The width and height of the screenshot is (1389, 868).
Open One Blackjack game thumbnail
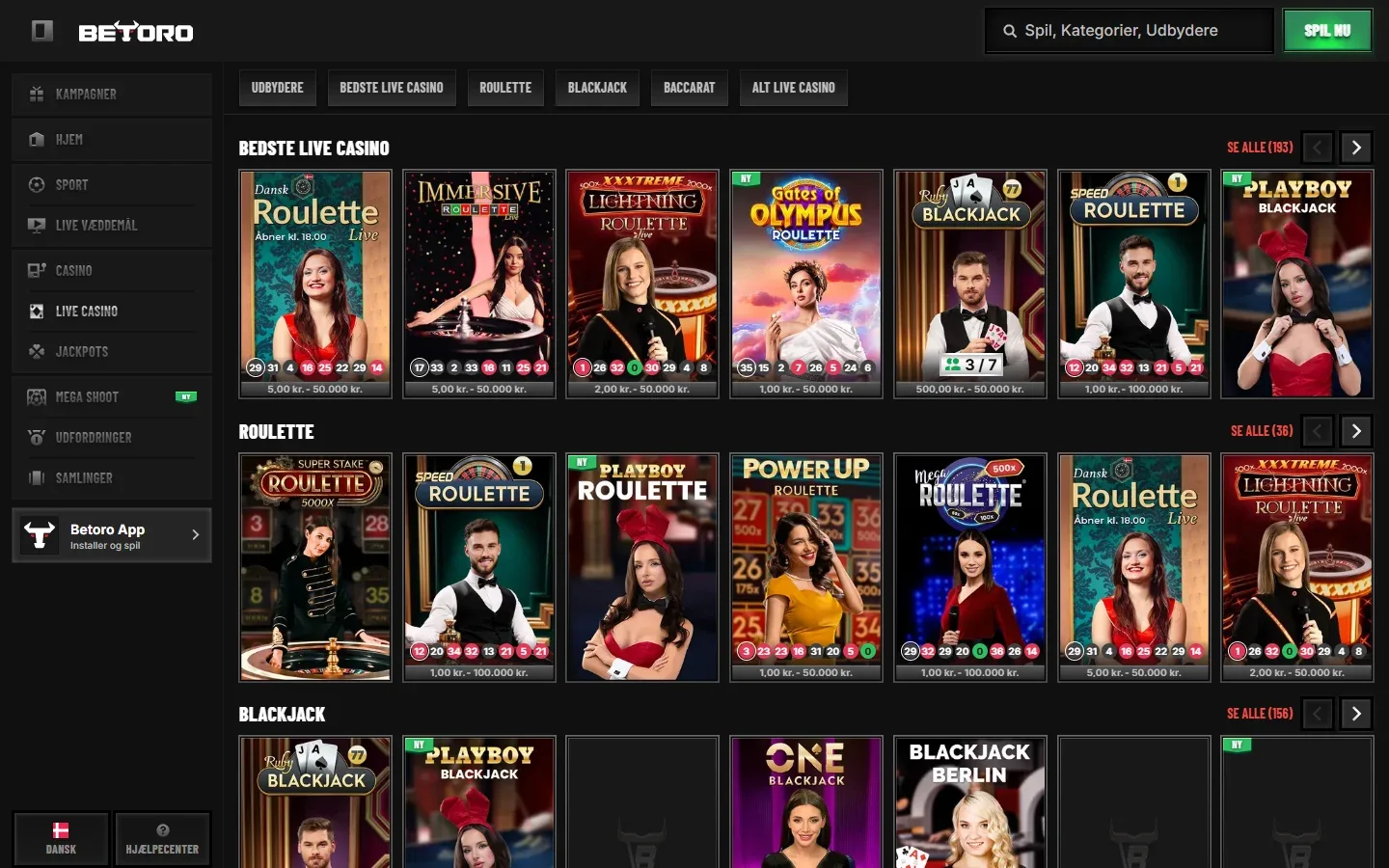click(806, 802)
